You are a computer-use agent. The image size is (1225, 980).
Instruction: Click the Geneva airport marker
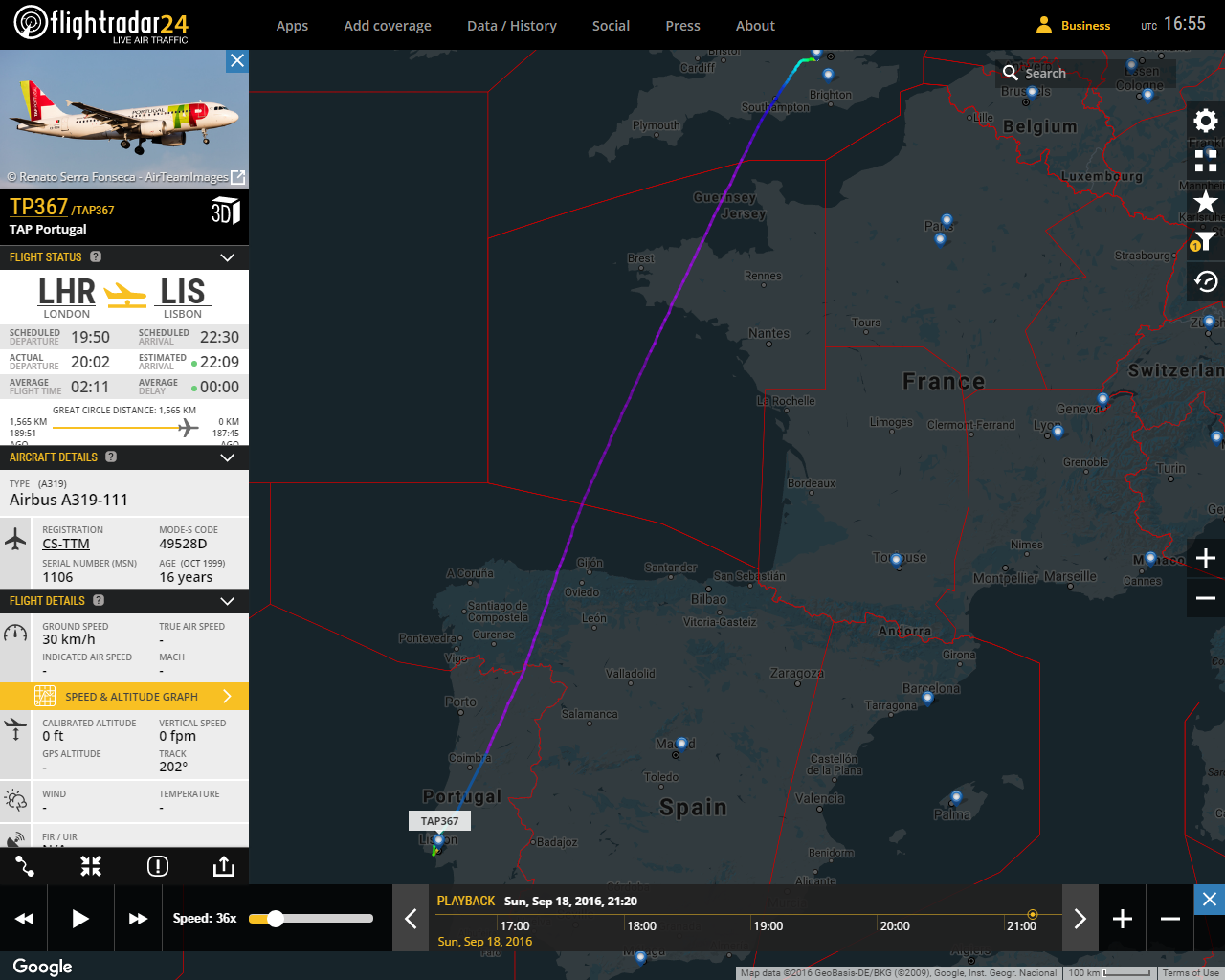(1102, 399)
